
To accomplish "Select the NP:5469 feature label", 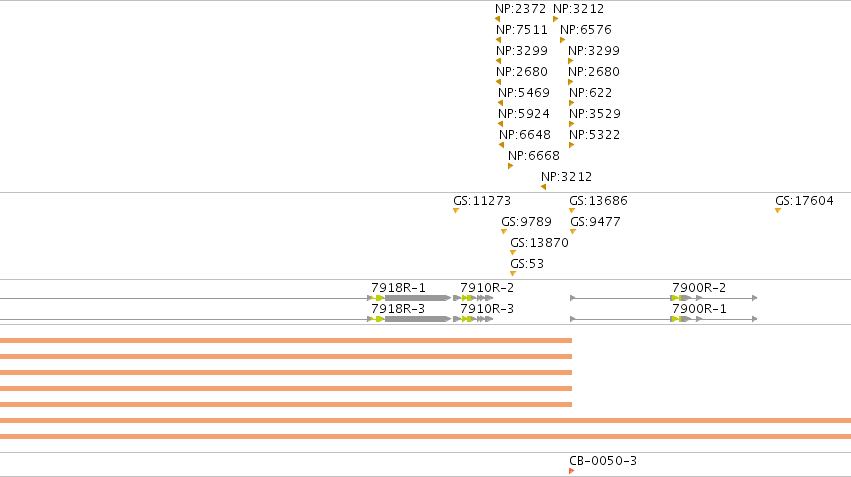I will (524, 93).
